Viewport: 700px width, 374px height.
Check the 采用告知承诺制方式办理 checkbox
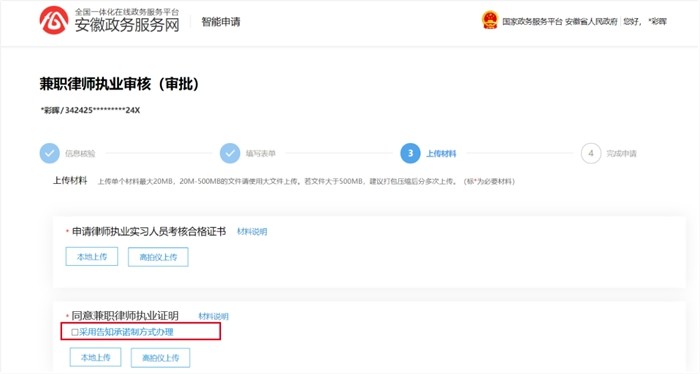[75, 332]
